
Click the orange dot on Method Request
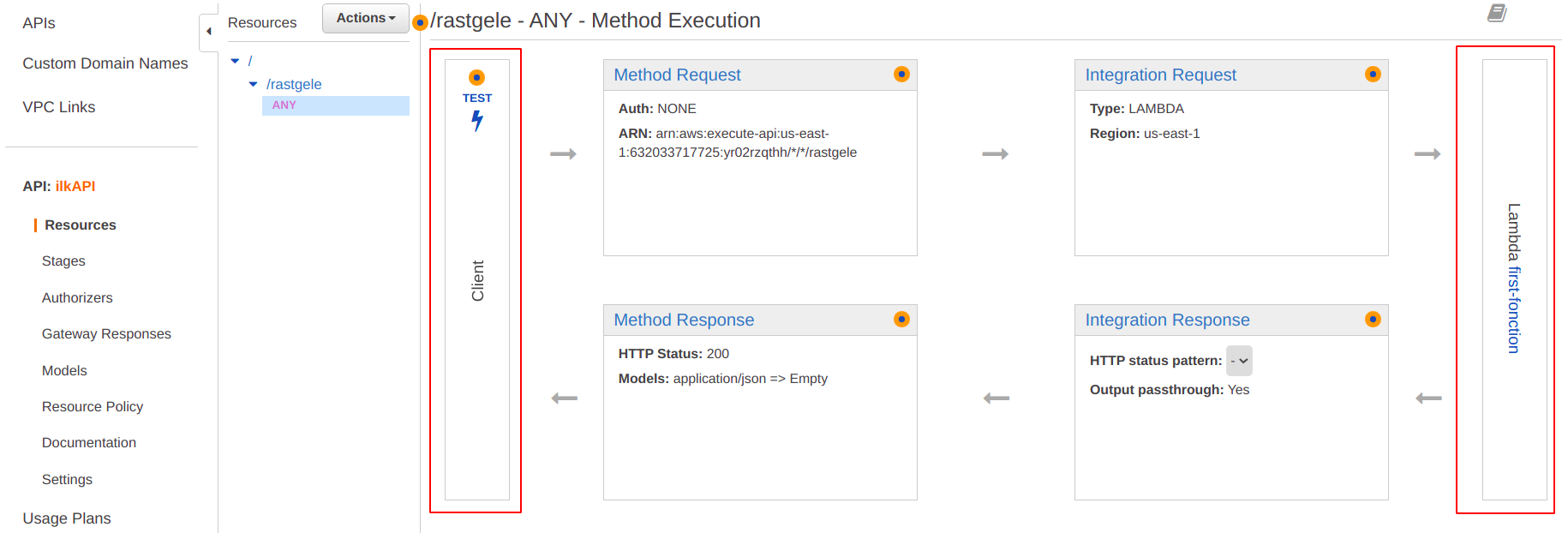pos(901,75)
